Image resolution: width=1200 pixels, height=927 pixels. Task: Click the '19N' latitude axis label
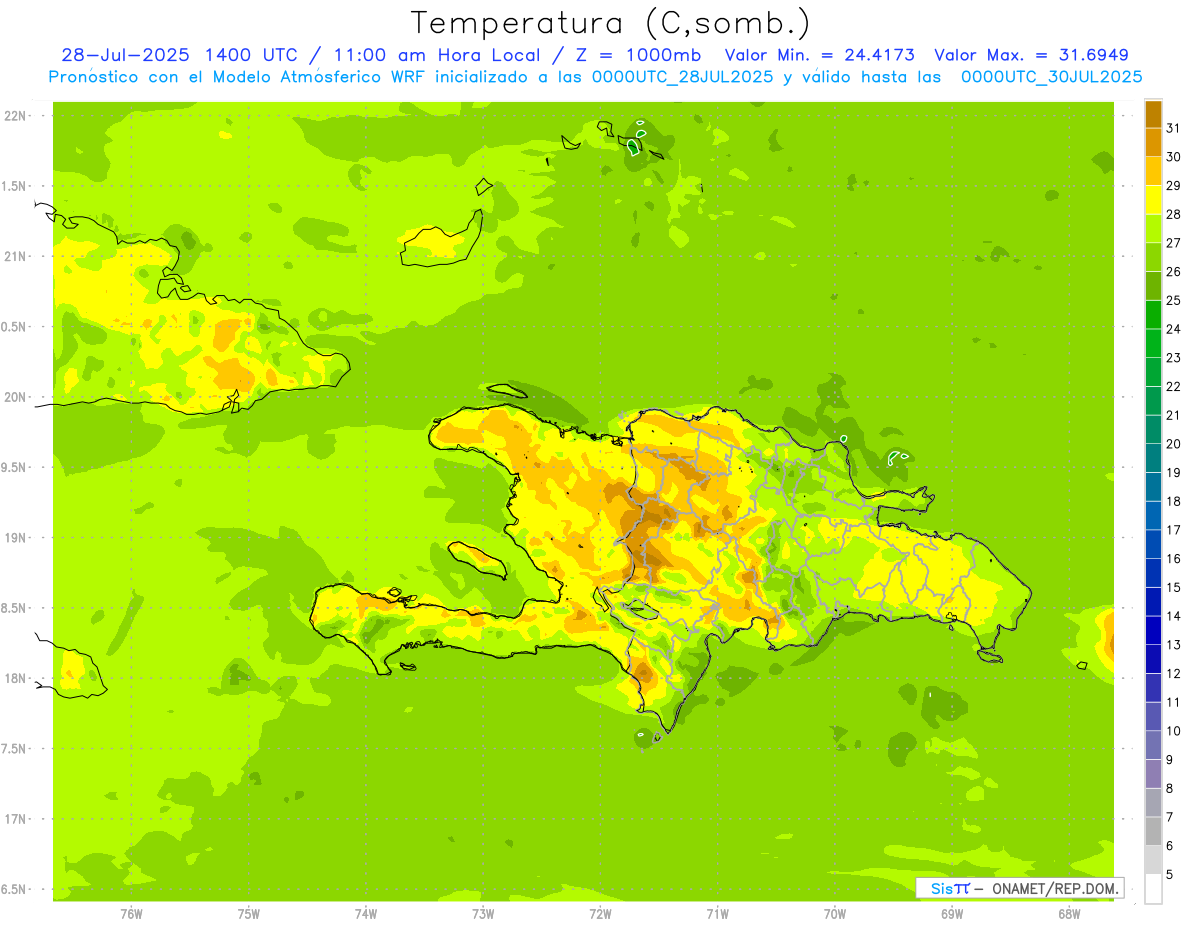[x=16, y=537]
